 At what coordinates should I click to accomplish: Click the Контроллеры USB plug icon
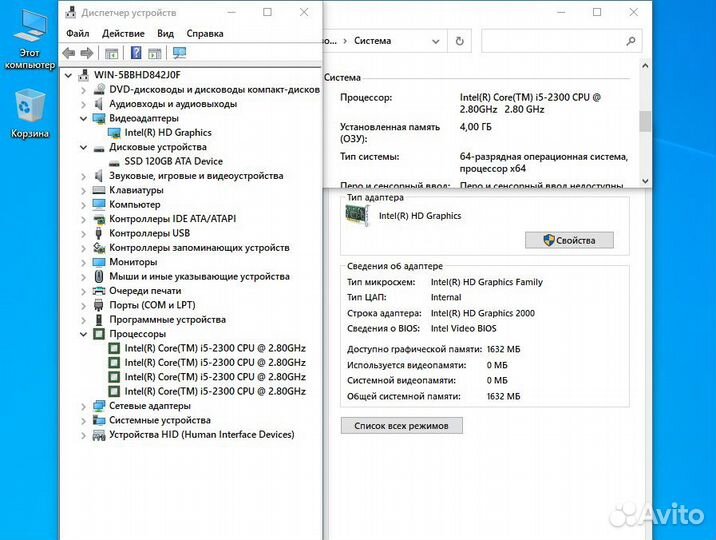pyautogui.click(x=99, y=233)
